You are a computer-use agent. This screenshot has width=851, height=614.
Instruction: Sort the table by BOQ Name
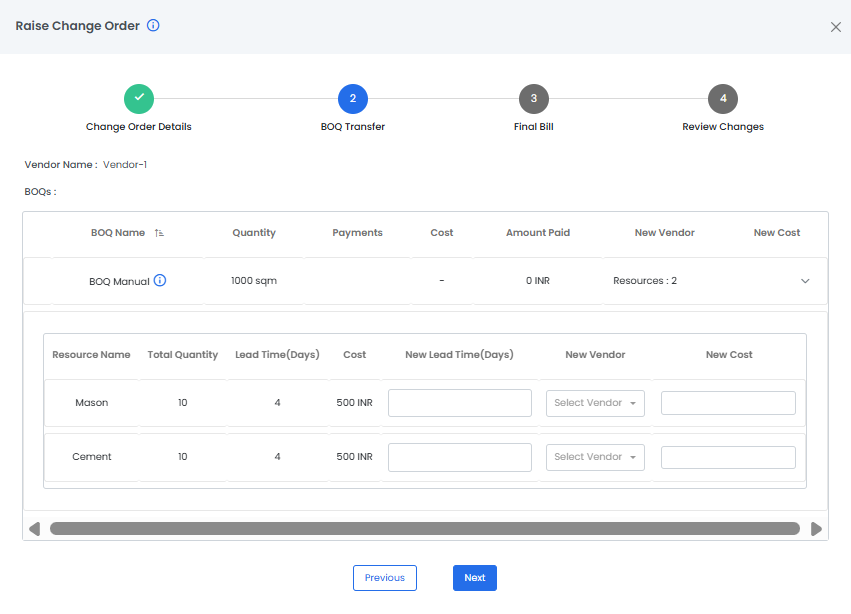159,233
